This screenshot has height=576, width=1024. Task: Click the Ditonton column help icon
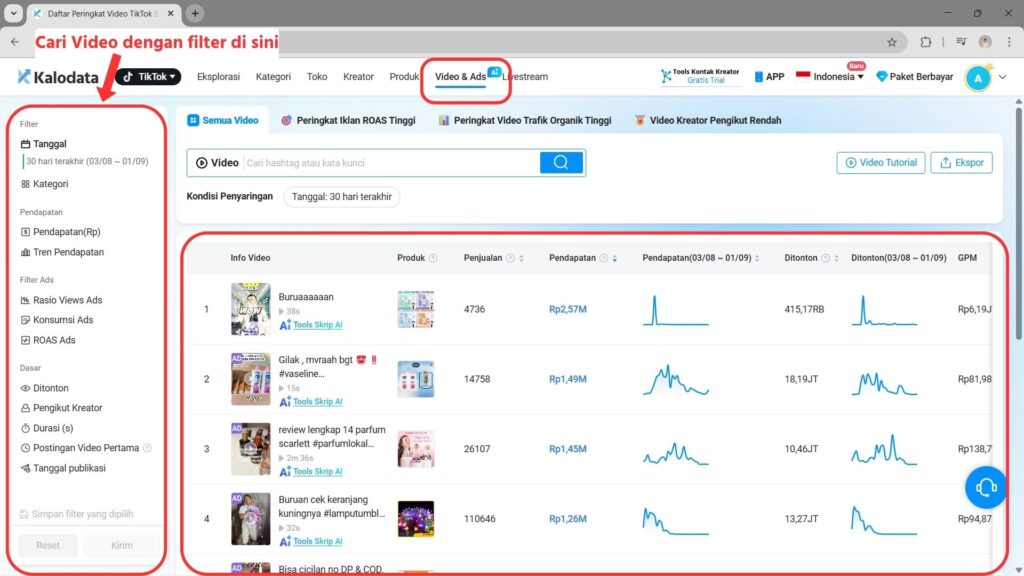[825, 258]
